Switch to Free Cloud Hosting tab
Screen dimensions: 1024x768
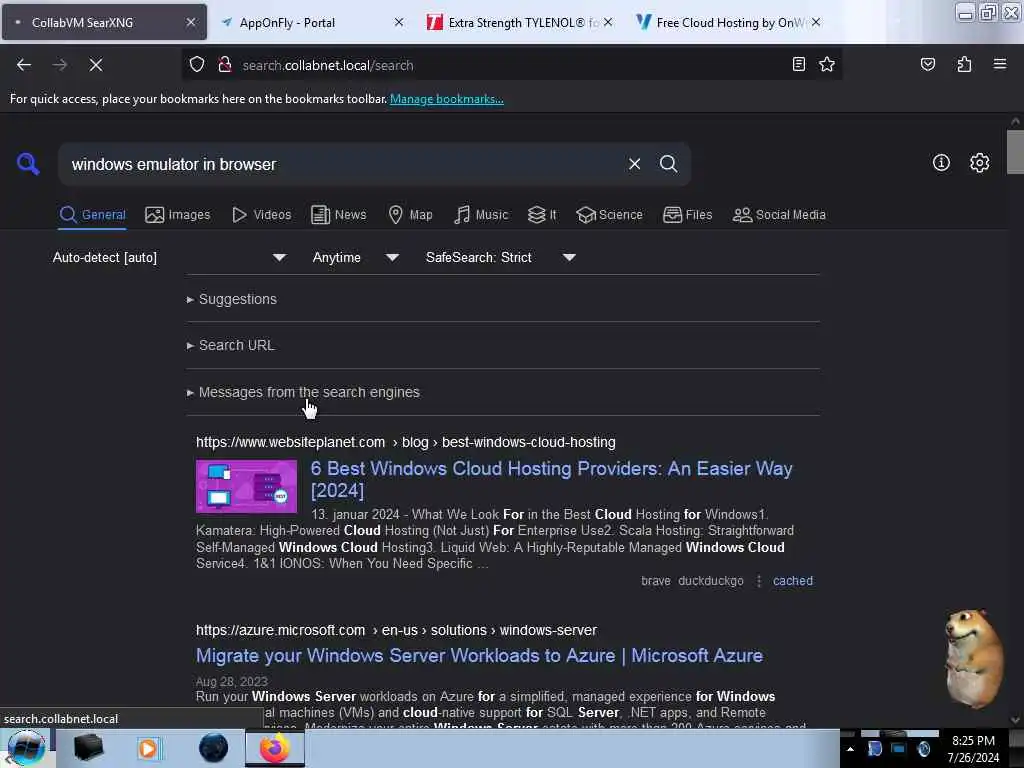pos(722,22)
